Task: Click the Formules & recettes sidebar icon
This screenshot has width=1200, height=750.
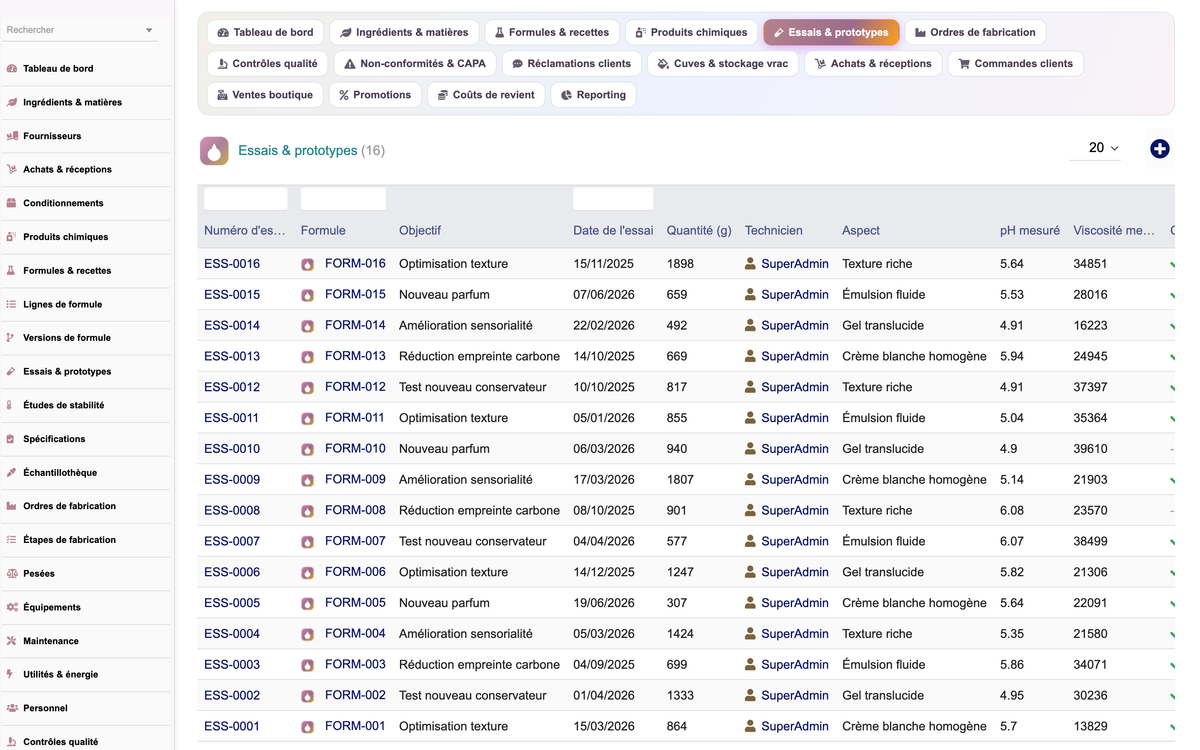Action: [12, 271]
